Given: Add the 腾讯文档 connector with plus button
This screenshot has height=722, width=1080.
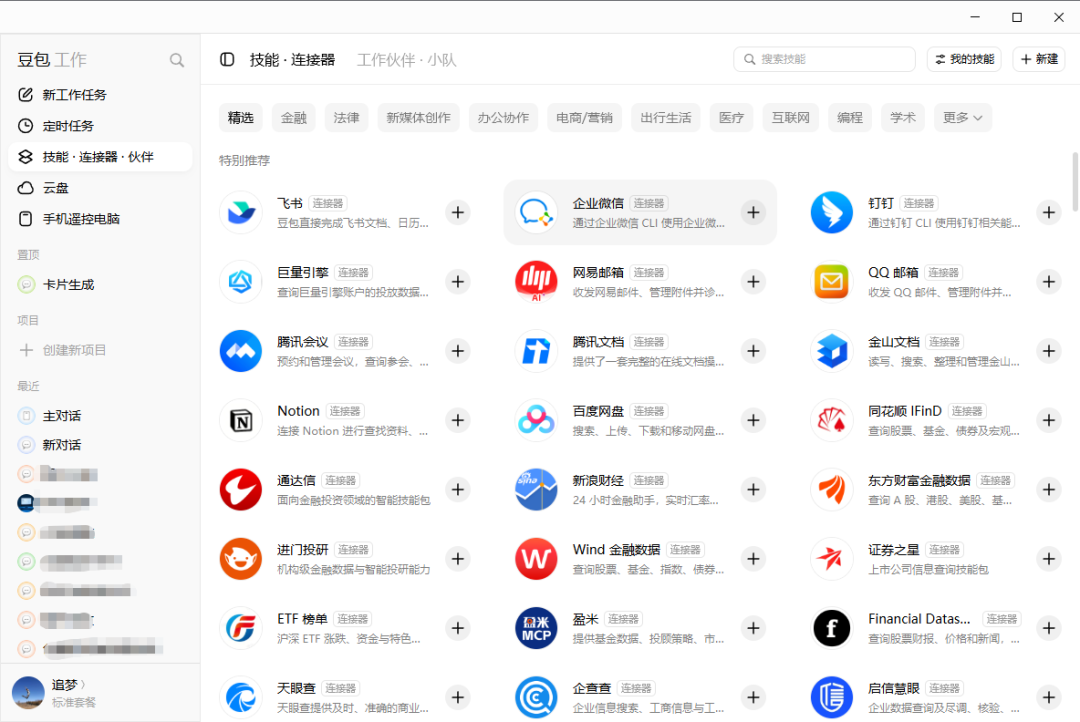Looking at the screenshot, I should point(754,351).
